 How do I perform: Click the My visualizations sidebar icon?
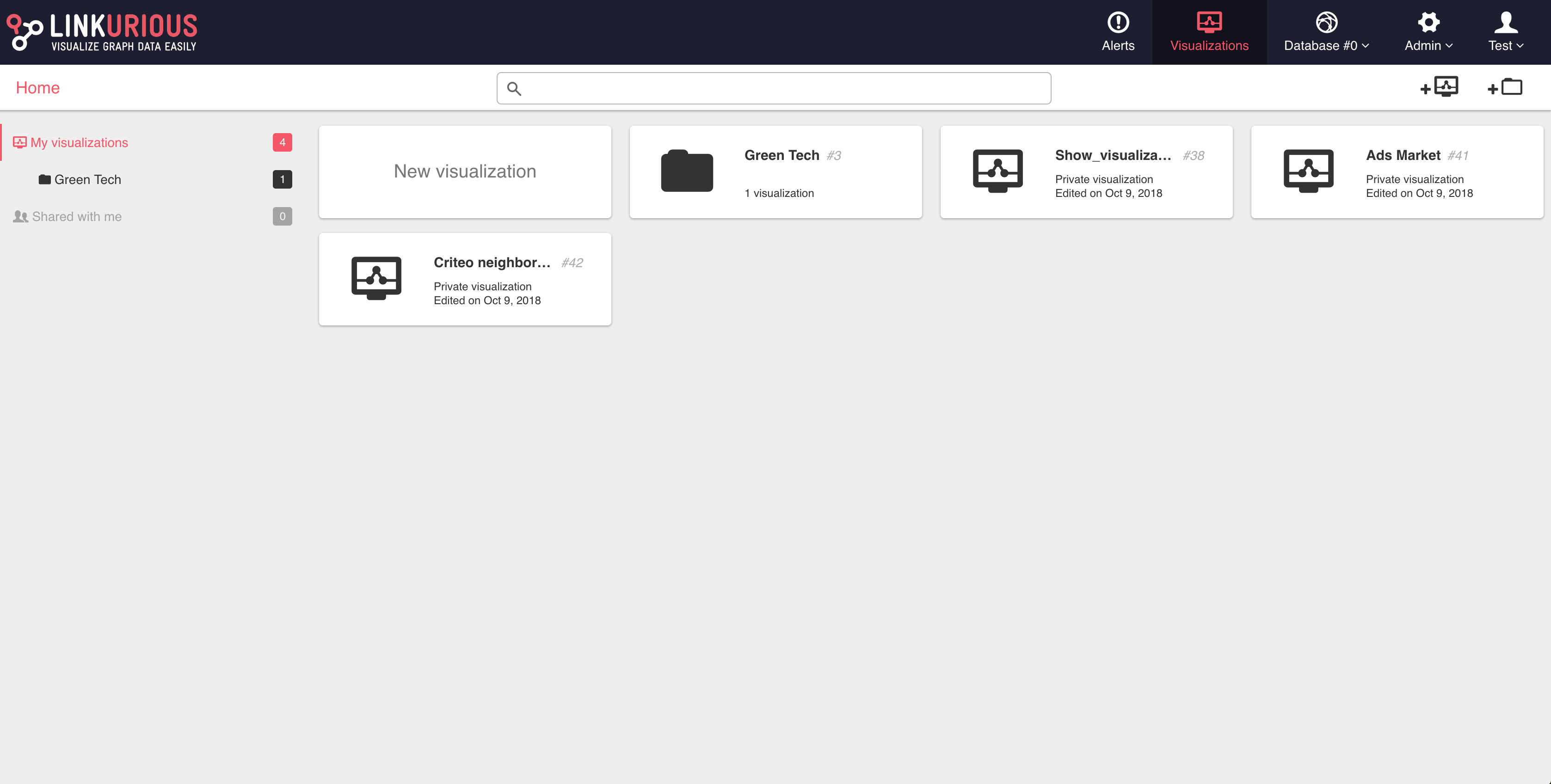coord(20,142)
